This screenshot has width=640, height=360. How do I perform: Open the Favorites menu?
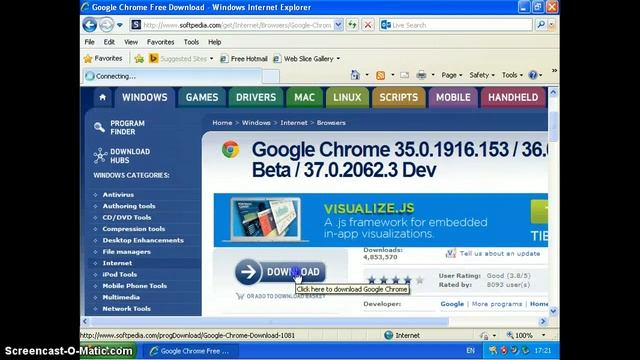(x=160, y=42)
